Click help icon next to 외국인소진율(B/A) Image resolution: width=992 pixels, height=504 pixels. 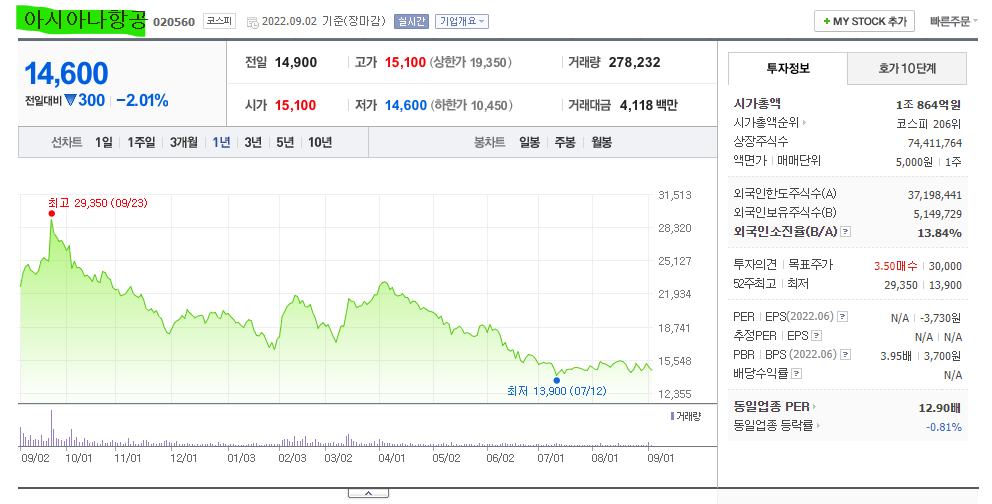tap(846, 232)
